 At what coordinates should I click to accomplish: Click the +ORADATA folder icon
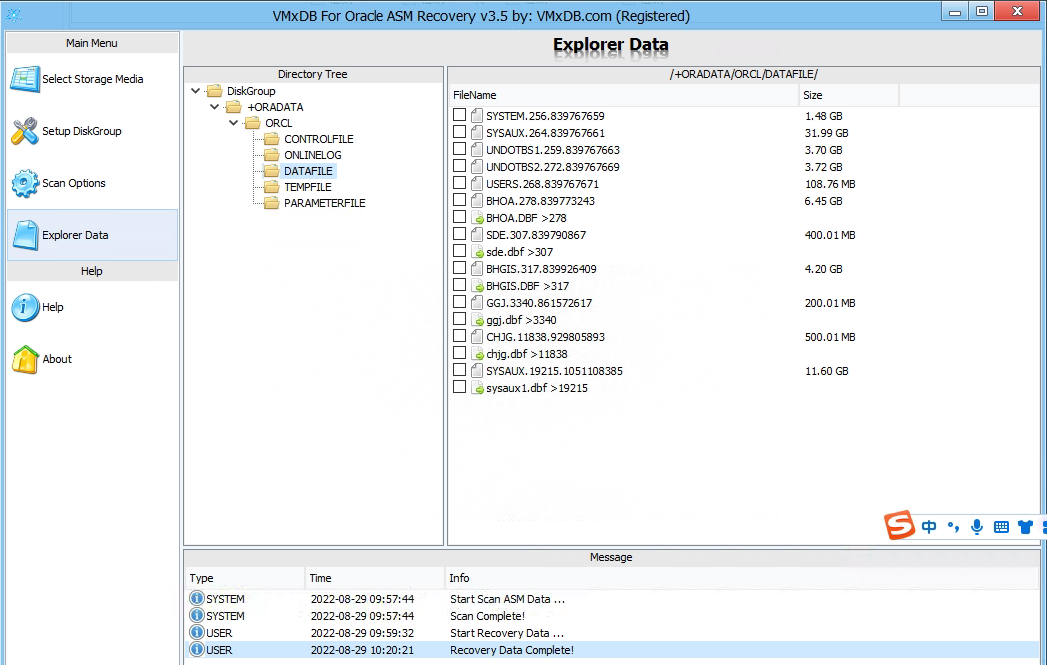[234, 107]
